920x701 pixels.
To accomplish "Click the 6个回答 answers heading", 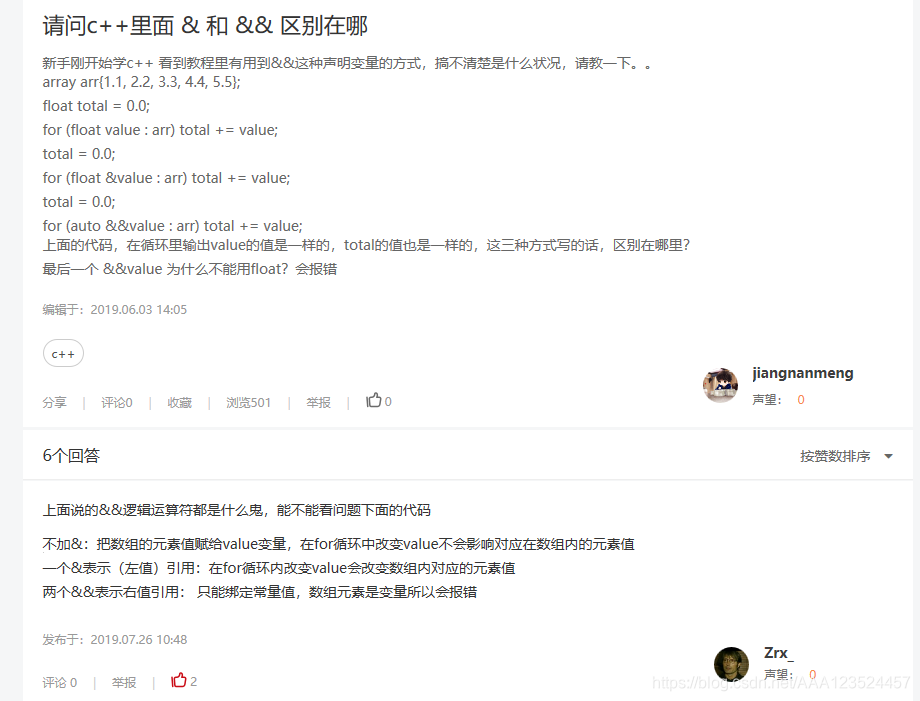I will (71, 456).
